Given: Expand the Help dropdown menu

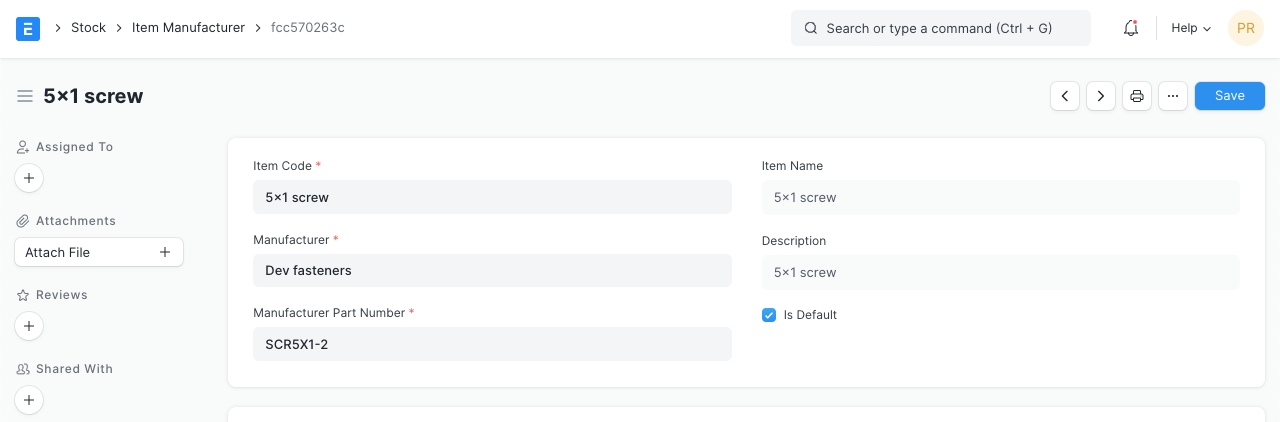Looking at the screenshot, I should click(x=1190, y=28).
